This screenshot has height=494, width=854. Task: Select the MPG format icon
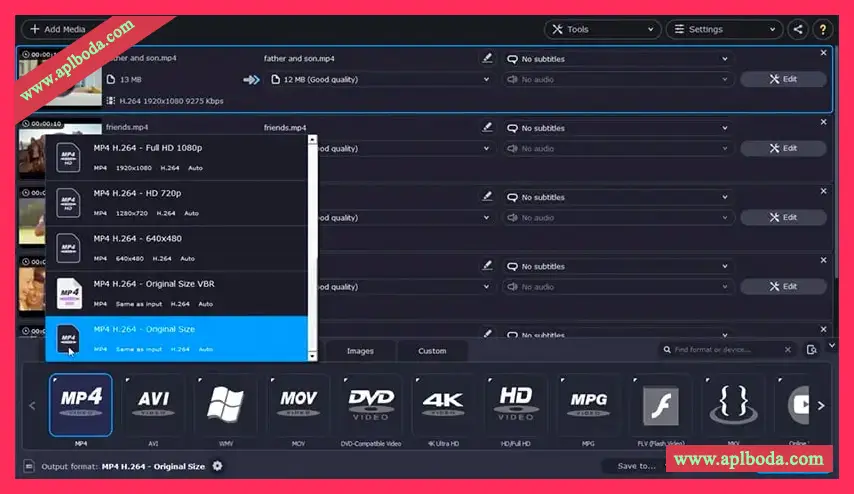[x=589, y=404]
